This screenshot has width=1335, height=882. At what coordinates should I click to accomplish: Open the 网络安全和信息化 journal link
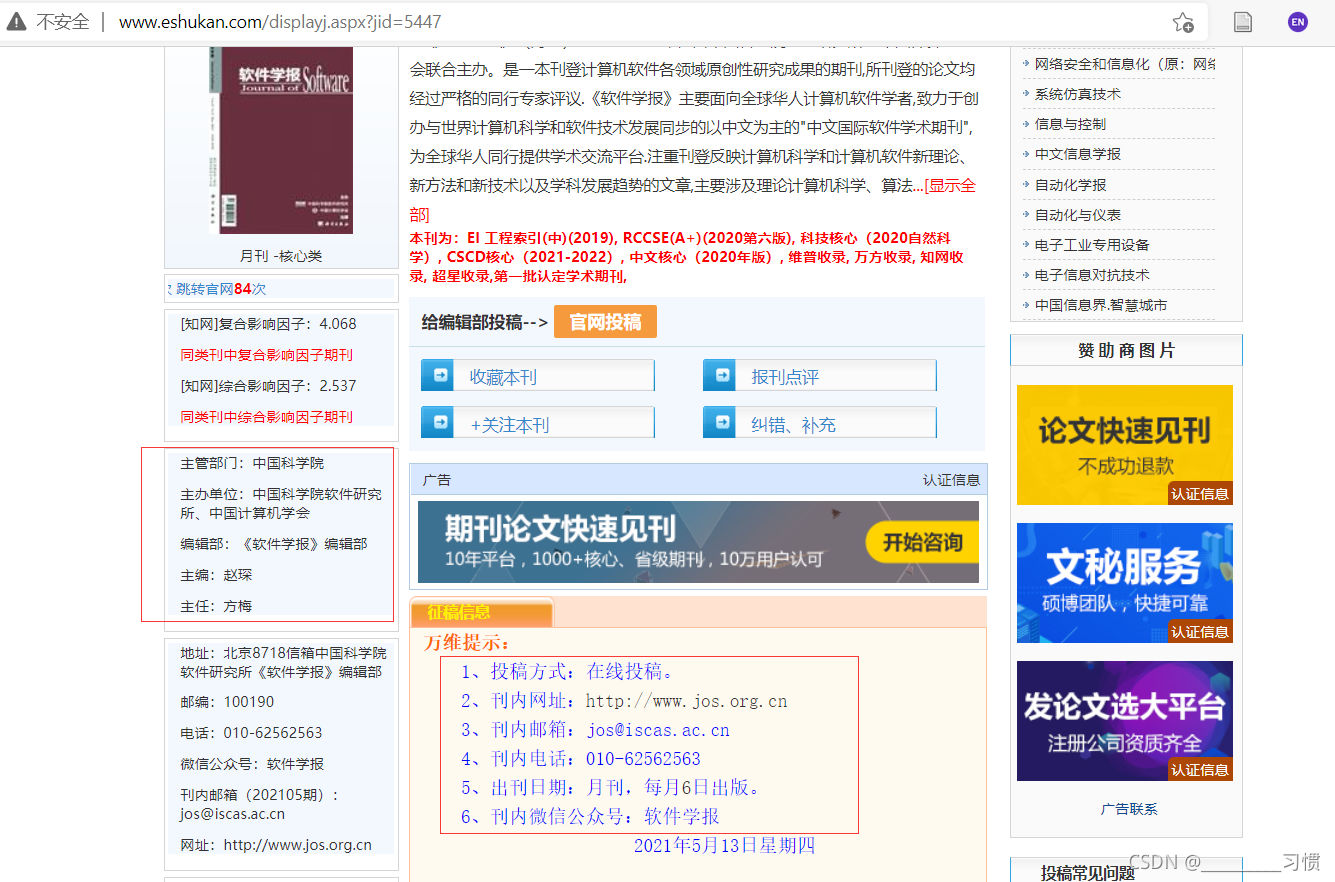(x=1125, y=64)
